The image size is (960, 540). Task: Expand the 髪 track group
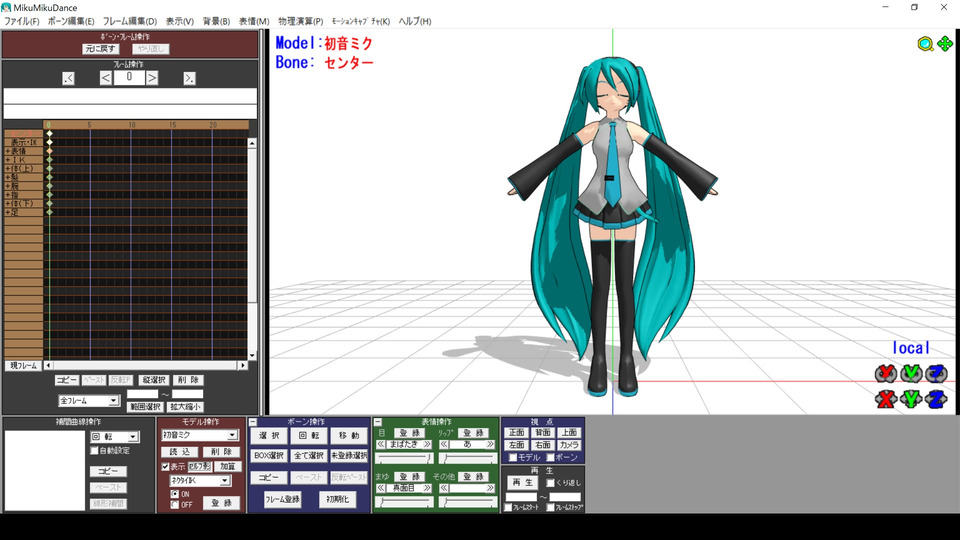point(8,178)
